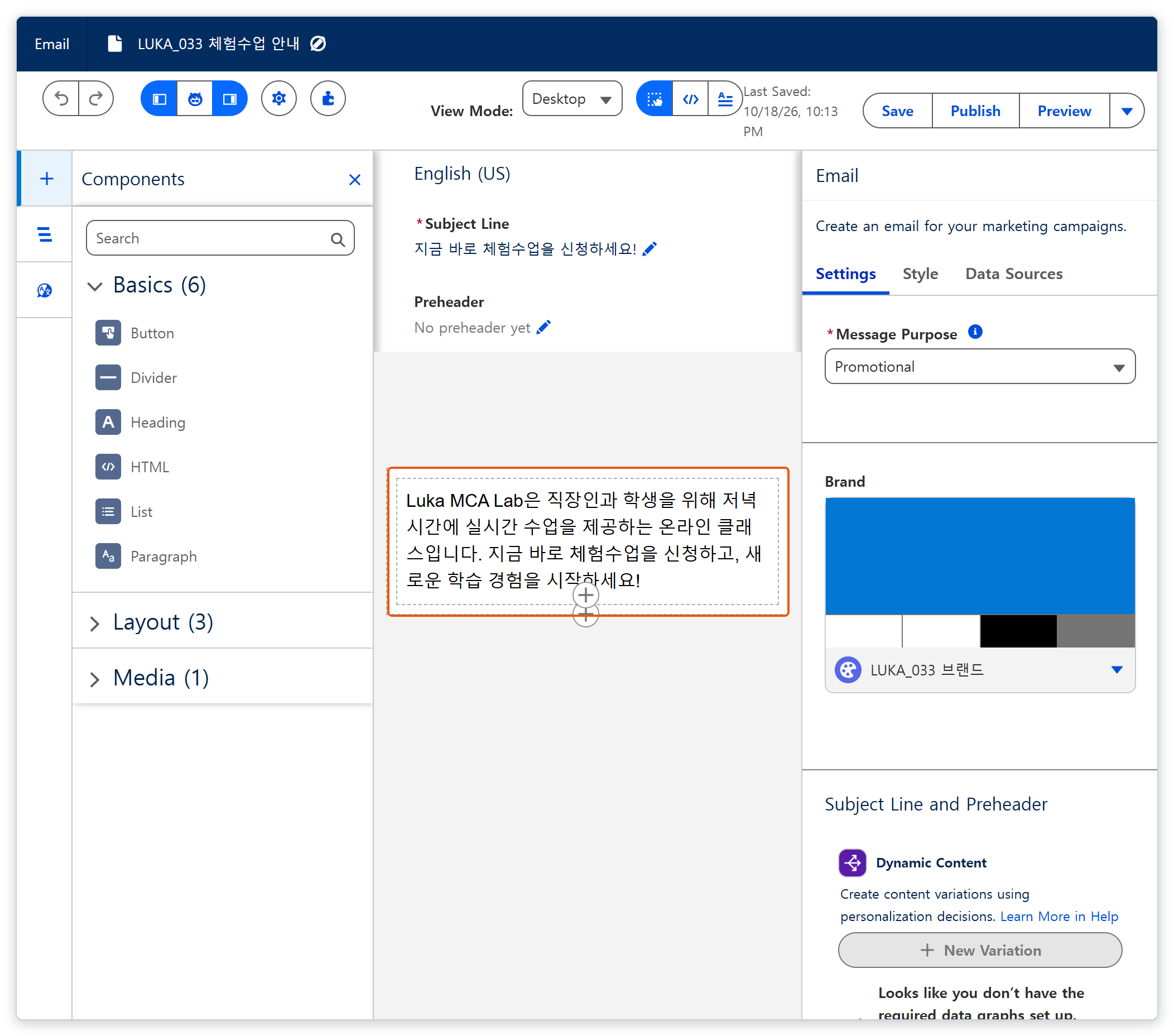
Task: Switch to plain text view mode
Action: 725,99
